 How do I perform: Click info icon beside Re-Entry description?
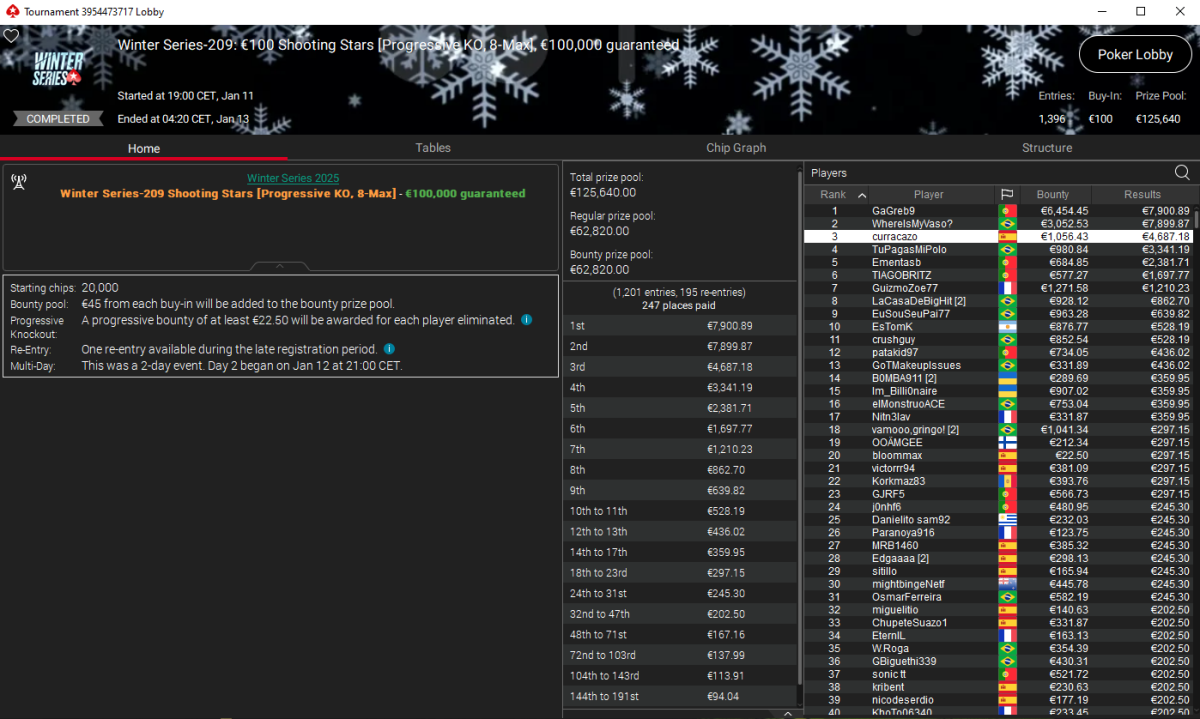[x=389, y=349]
